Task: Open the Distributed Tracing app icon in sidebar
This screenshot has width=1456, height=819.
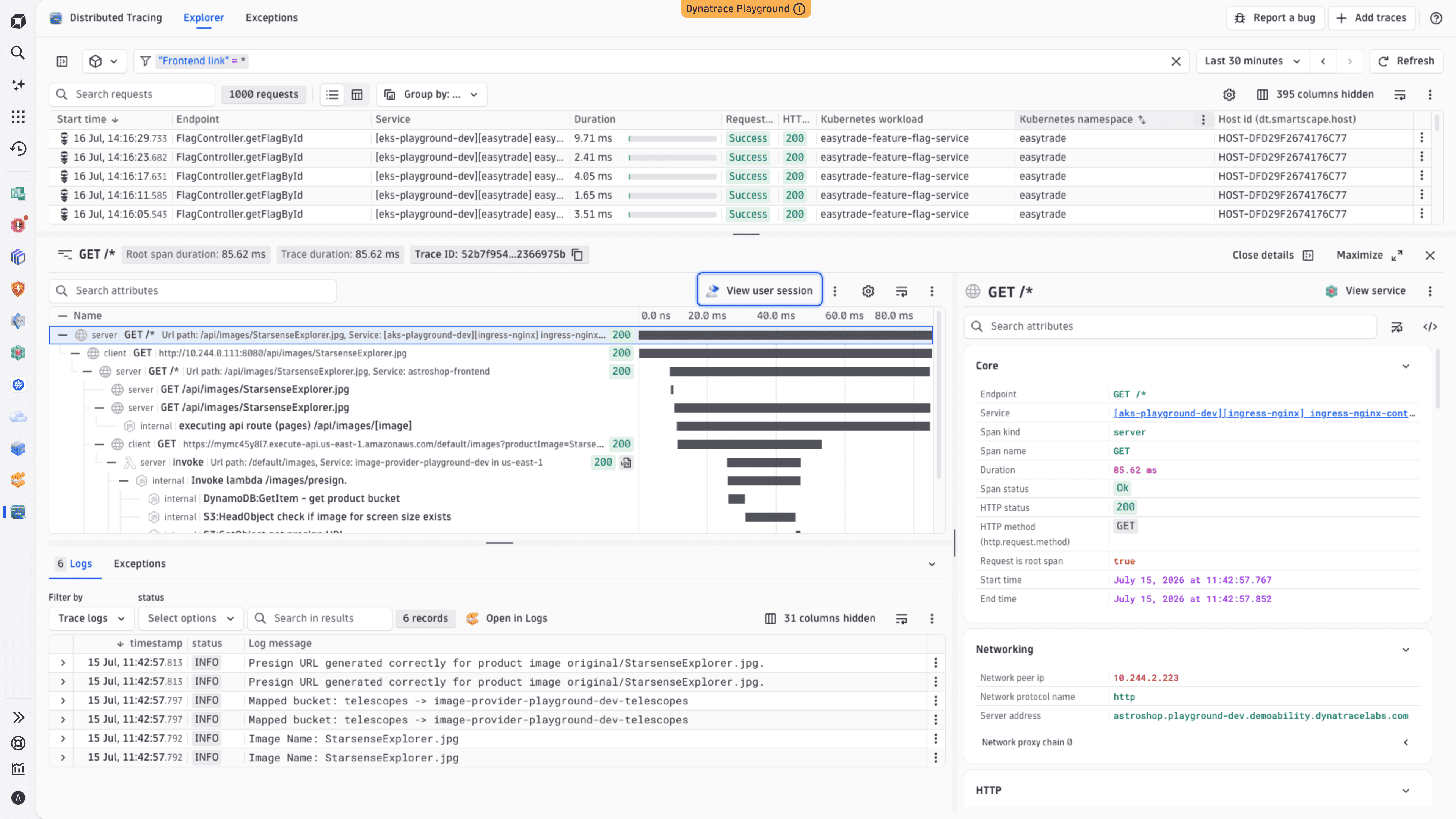Action: pyautogui.click(x=18, y=512)
